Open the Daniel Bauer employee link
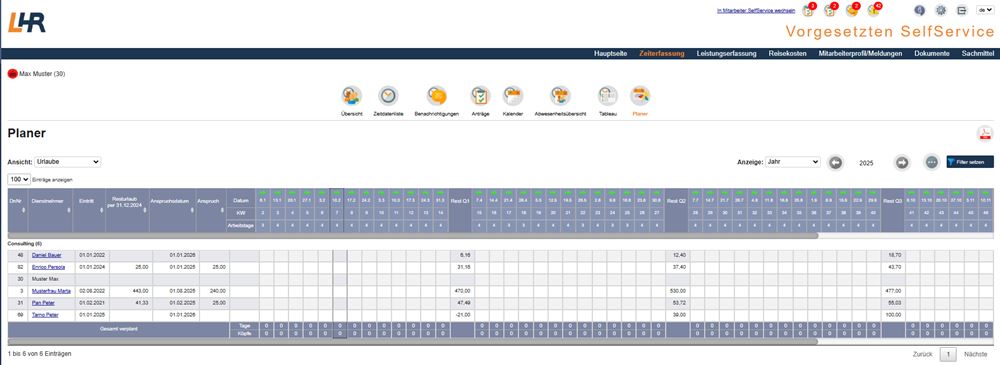Screen dimensions: 1000x365 [47, 255]
